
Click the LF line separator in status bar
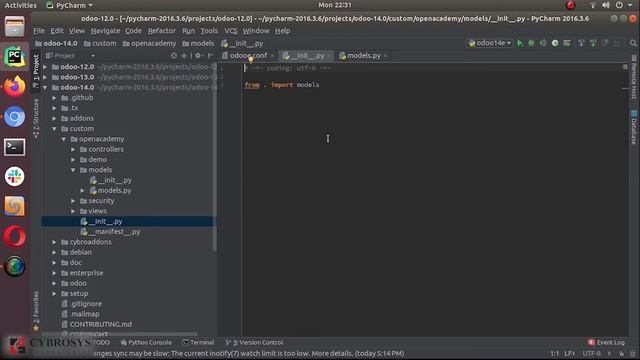click(x=570, y=353)
